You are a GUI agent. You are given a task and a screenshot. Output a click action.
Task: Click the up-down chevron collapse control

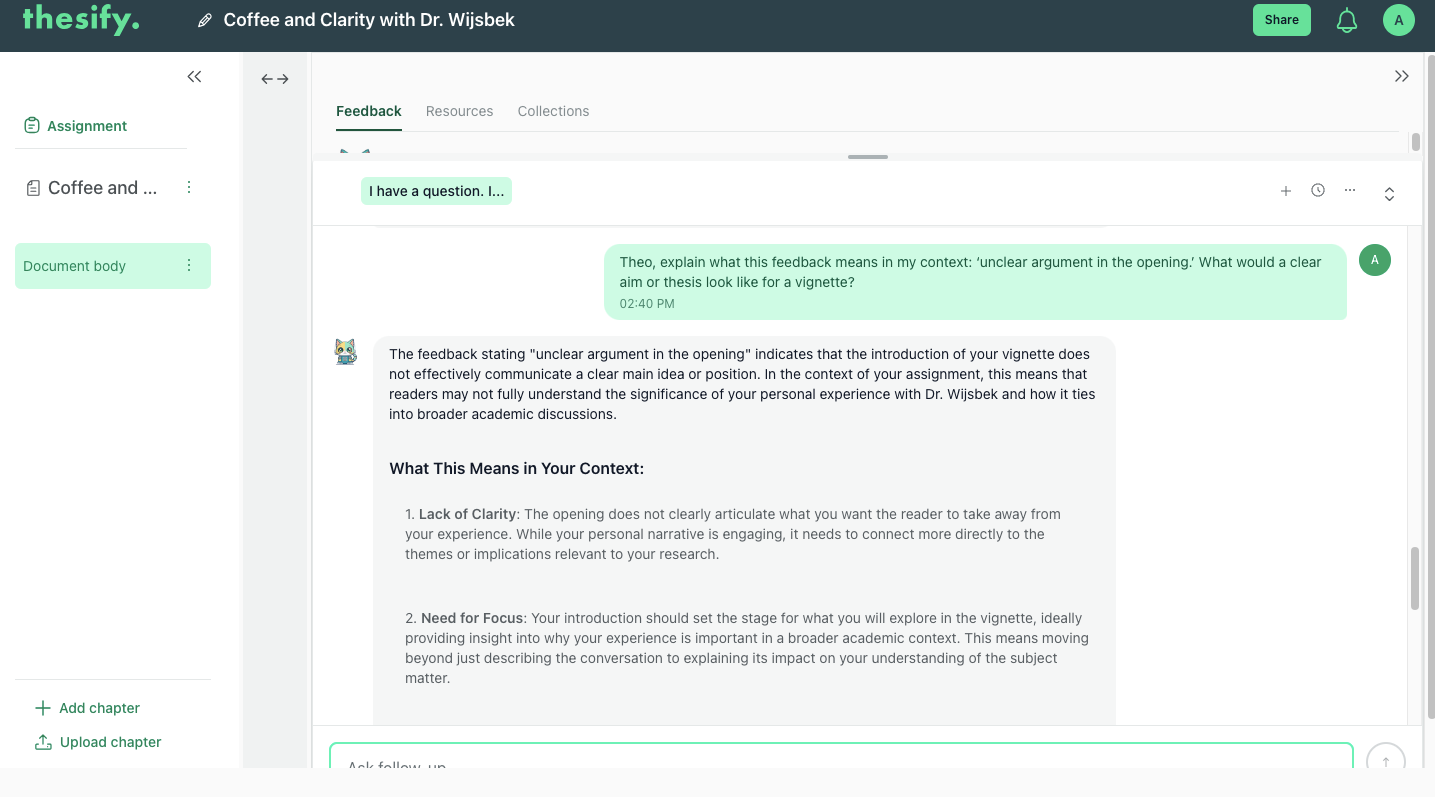[1389, 194]
